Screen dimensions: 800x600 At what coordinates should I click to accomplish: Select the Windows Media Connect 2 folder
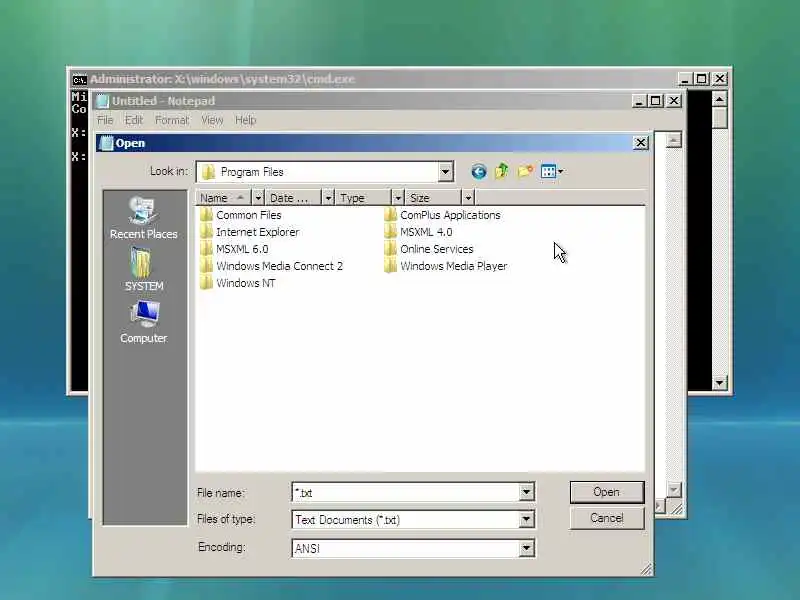pos(271,266)
